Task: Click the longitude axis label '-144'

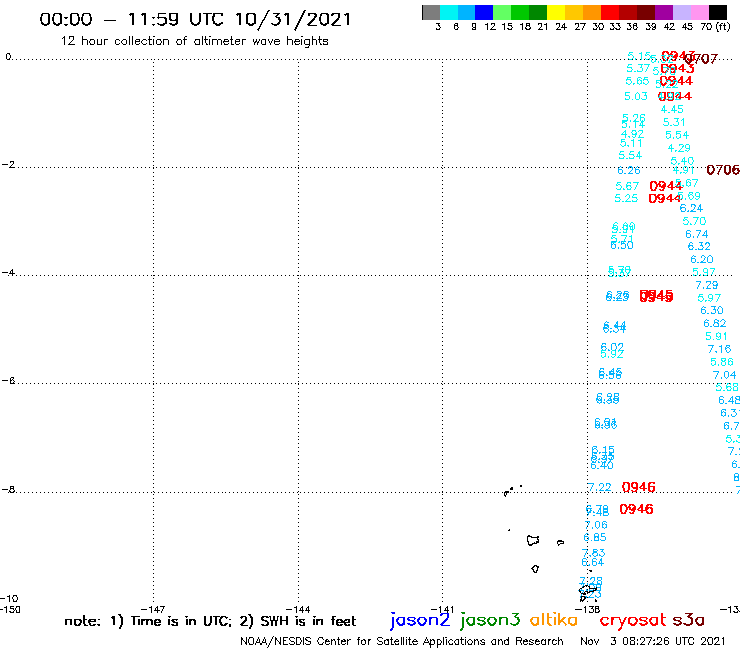Action: (298, 609)
